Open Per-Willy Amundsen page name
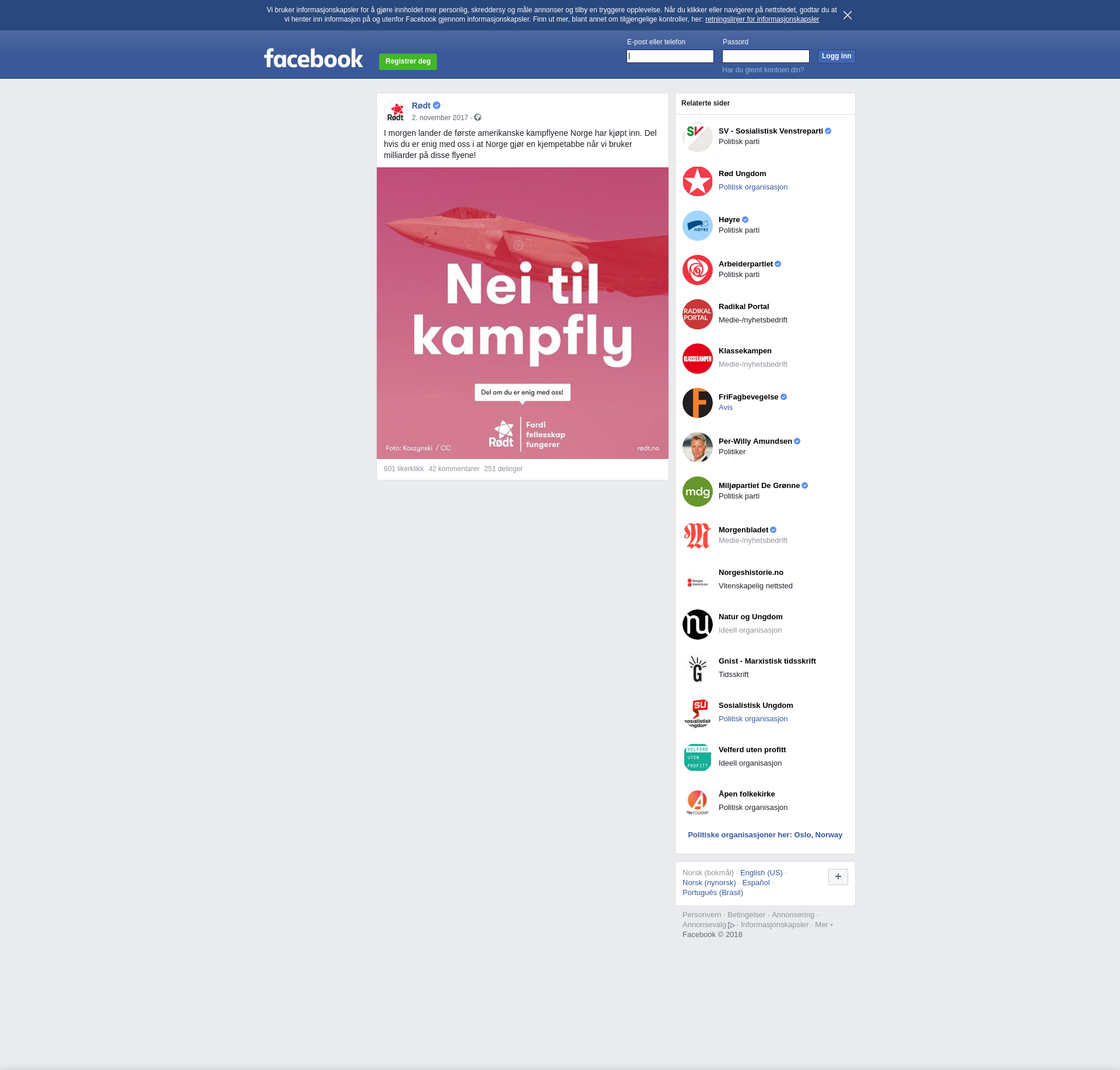1120x1070 pixels. 755,441
